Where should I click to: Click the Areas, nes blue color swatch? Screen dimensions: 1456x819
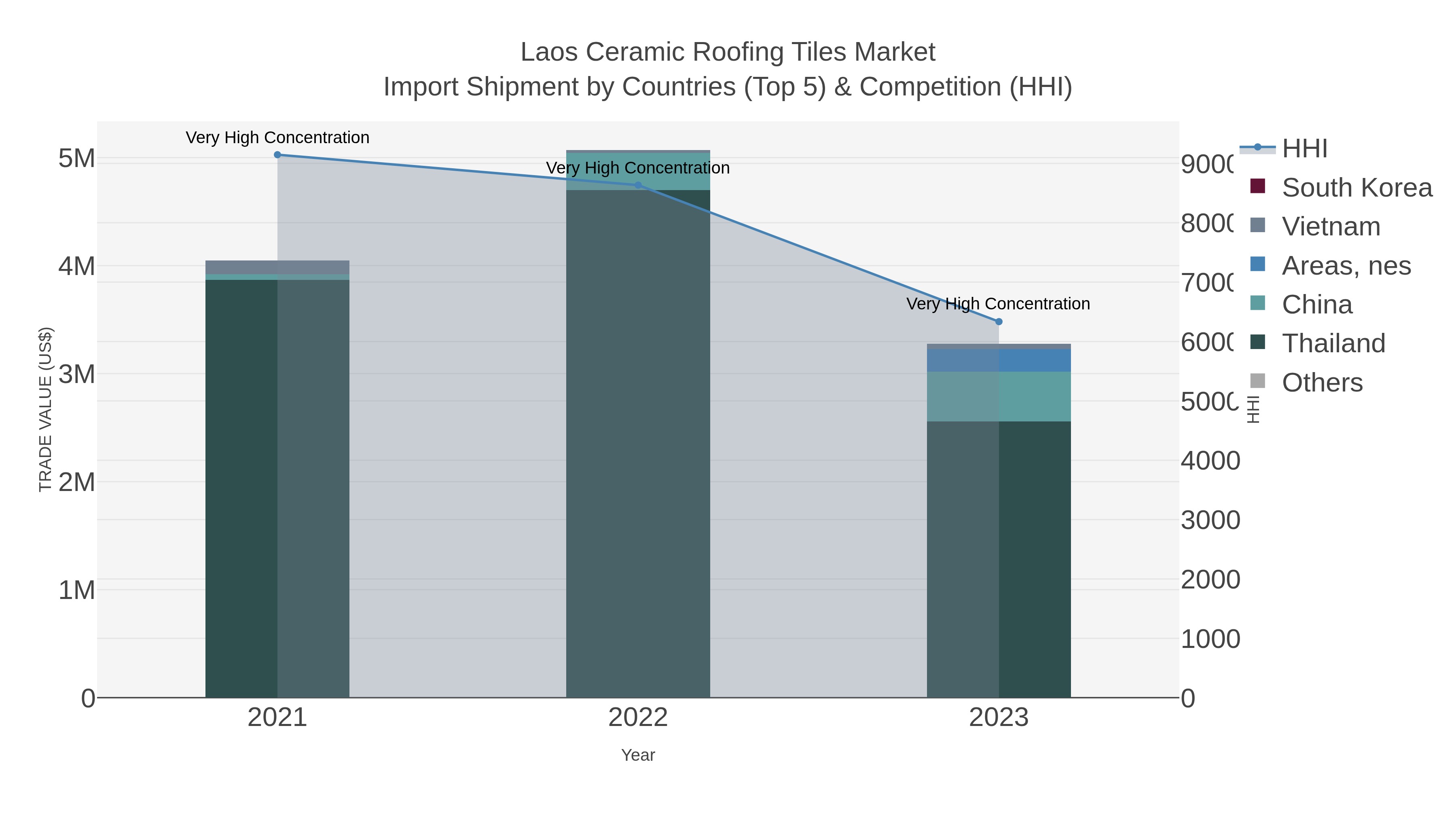pyautogui.click(x=1257, y=264)
